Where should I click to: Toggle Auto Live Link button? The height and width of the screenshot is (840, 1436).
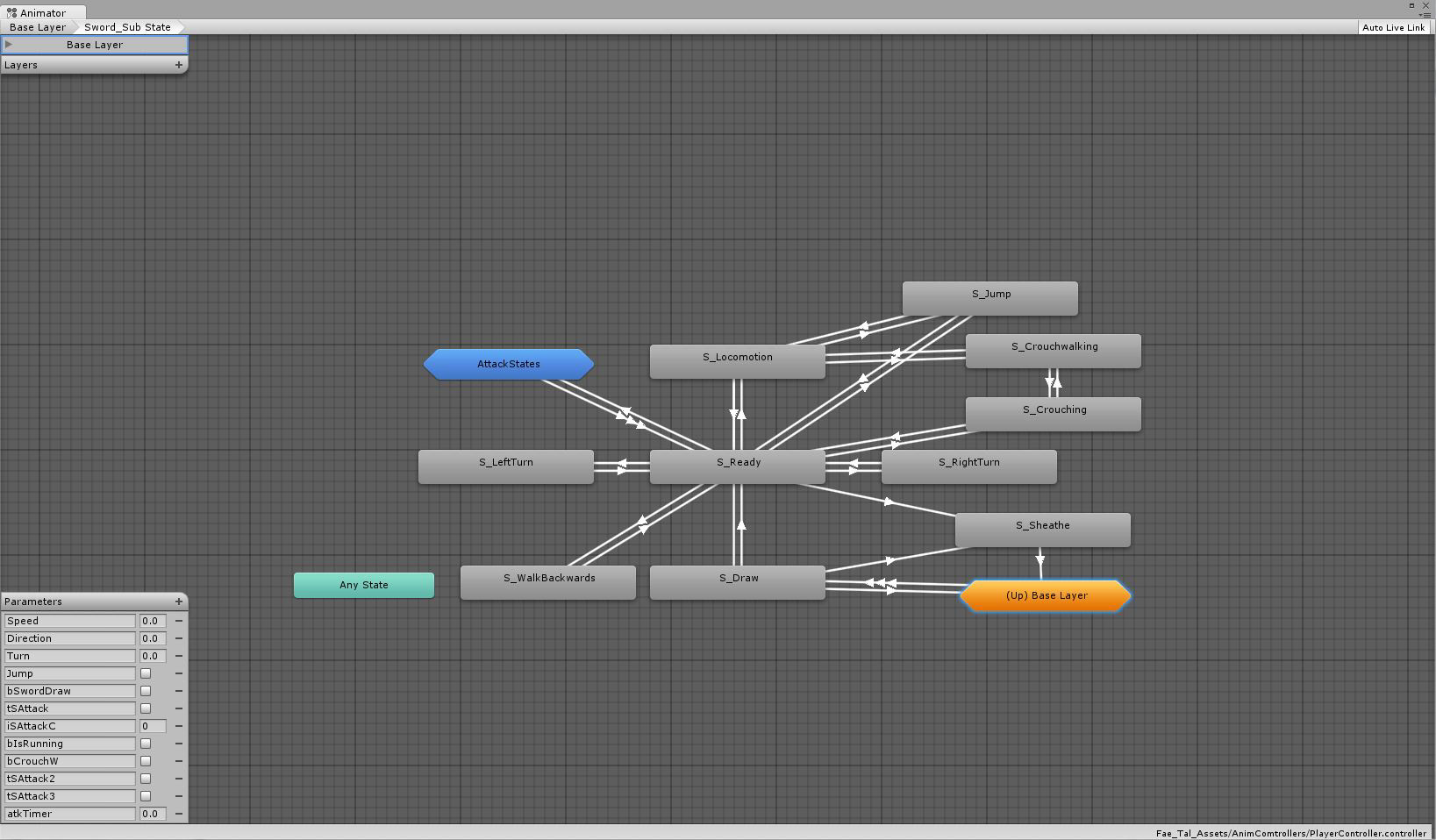click(1393, 27)
